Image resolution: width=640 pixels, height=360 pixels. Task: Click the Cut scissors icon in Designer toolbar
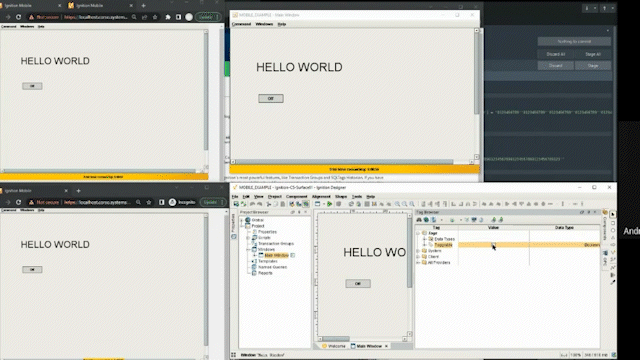[x=269, y=204]
